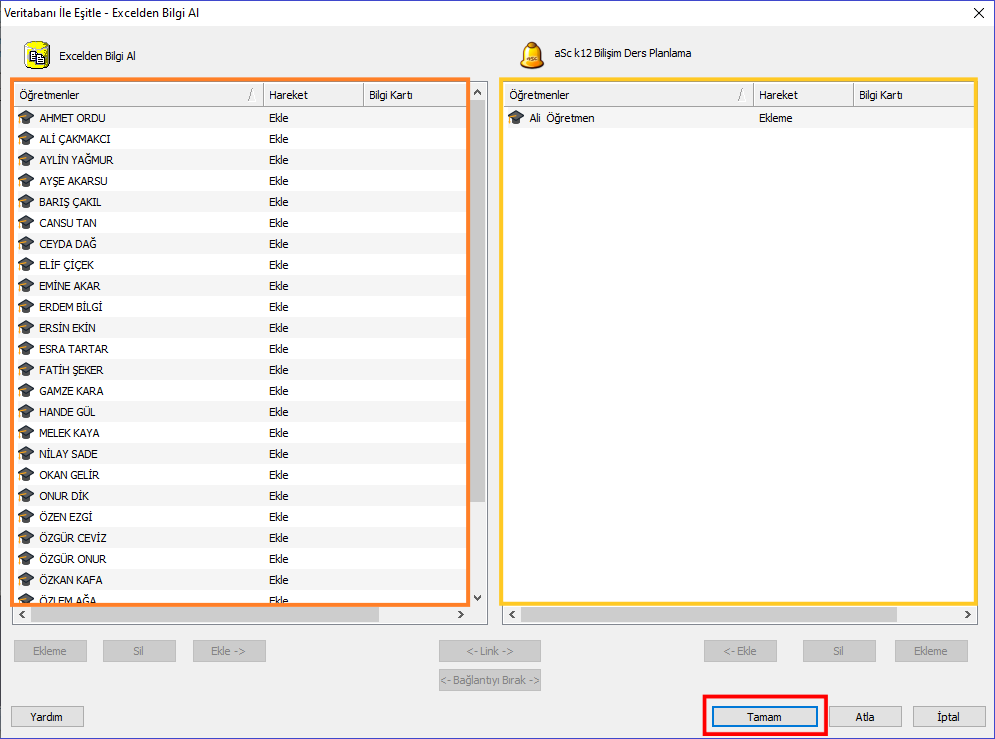This screenshot has width=995, height=739.
Task: Click the Bilgi Kartı header in right list
Action: (x=913, y=95)
